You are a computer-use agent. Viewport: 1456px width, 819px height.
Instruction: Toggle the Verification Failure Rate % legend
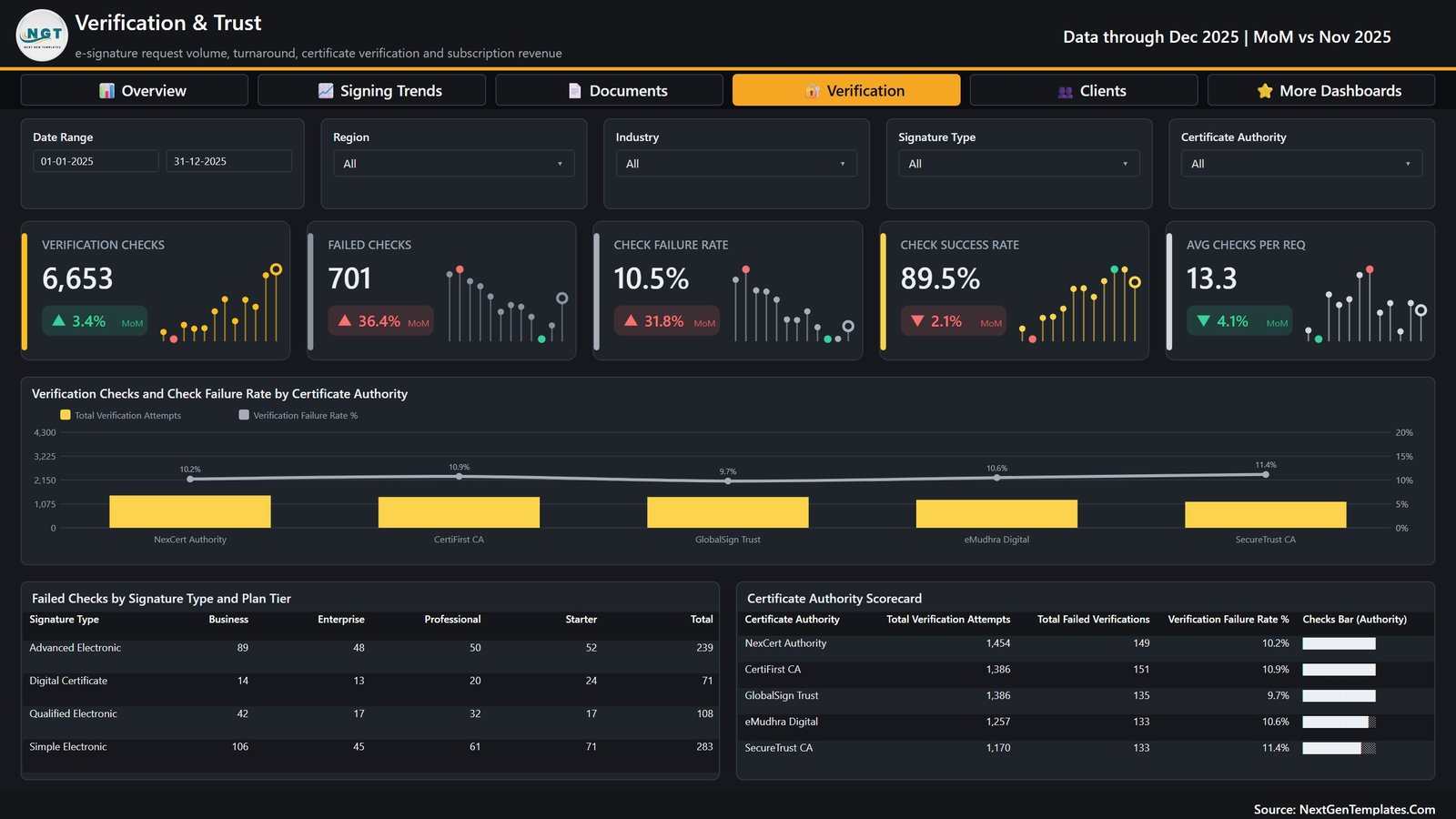[x=298, y=415]
